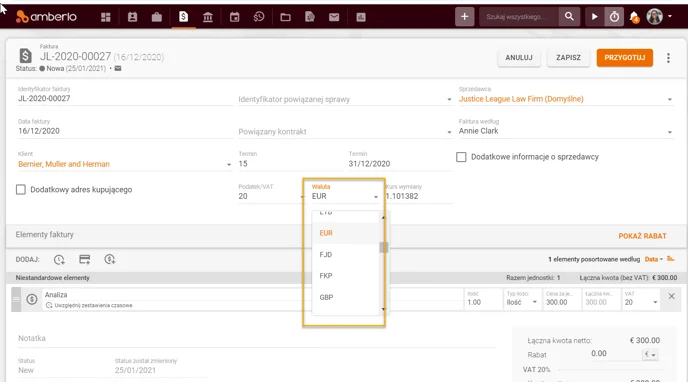The image size is (688, 382).
Task: Select EUR in currency list
Action: (345, 233)
